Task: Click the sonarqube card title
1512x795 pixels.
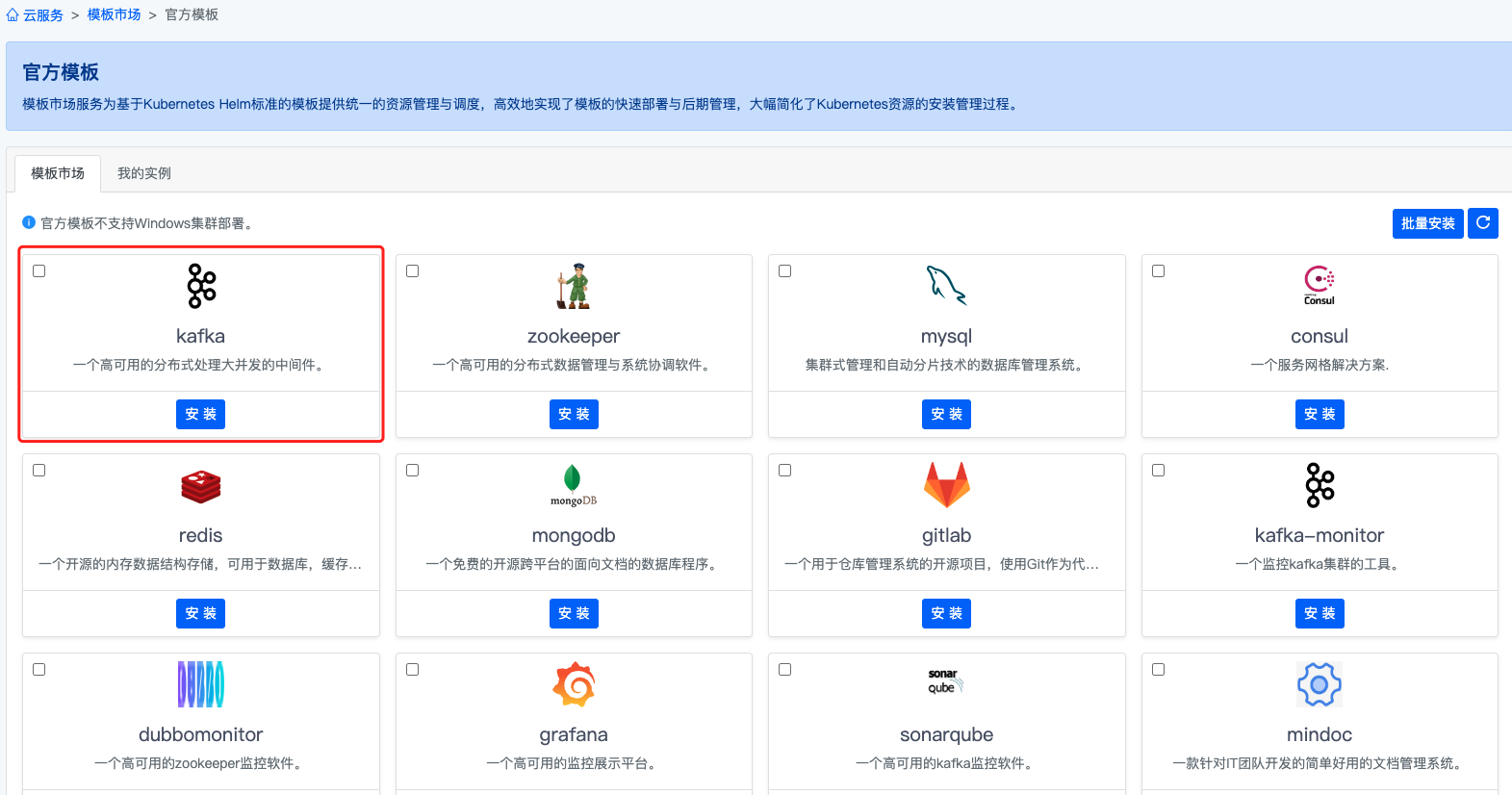Action: pos(947,734)
